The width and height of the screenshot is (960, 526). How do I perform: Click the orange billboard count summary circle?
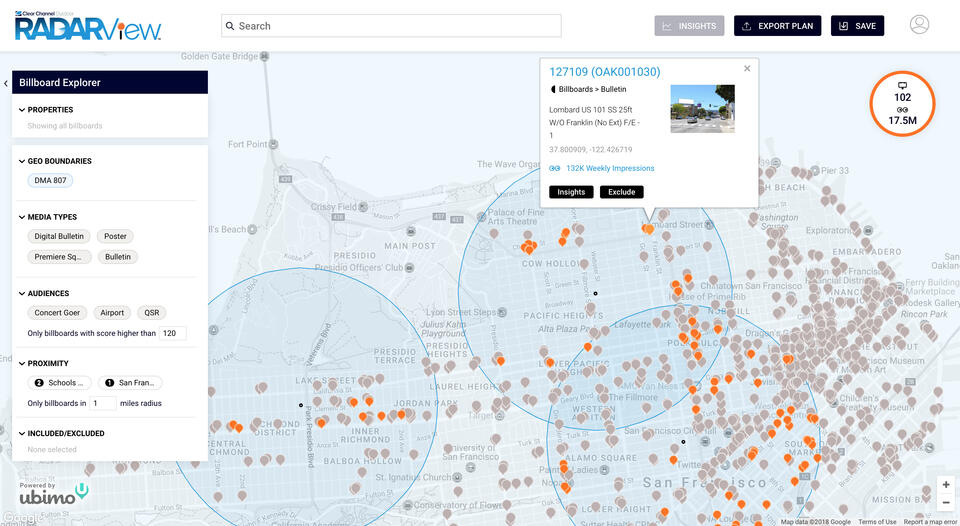point(902,104)
